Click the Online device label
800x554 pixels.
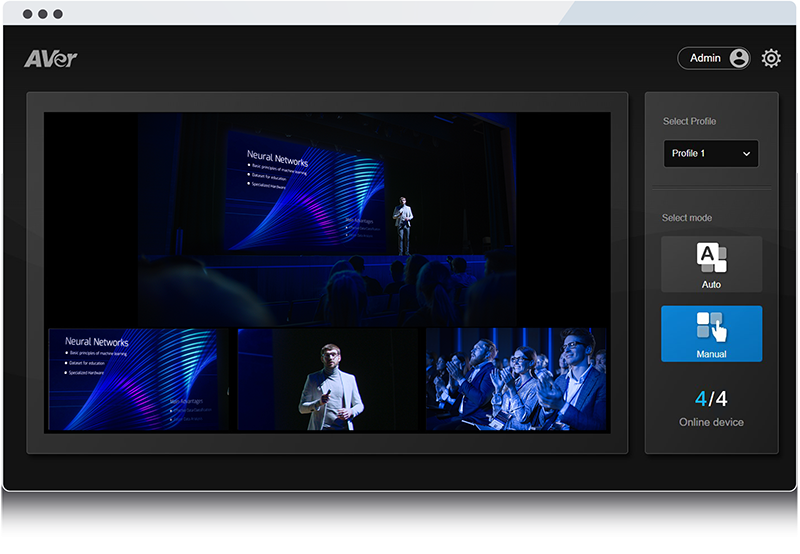711,422
